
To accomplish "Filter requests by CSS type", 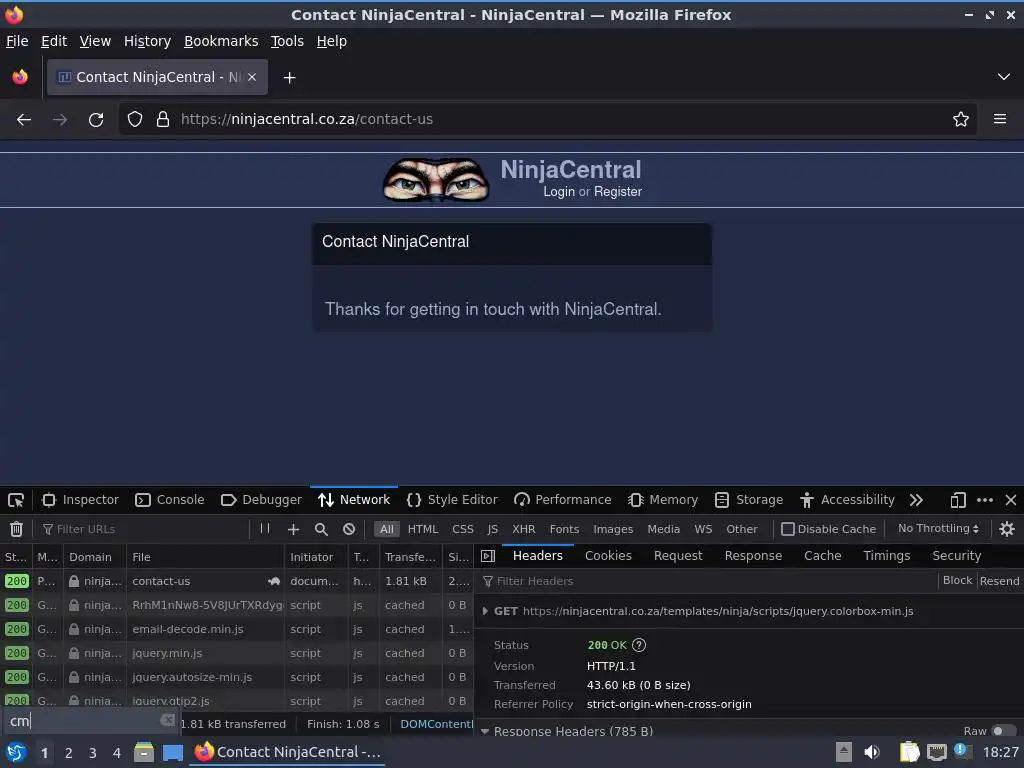I will (462, 529).
